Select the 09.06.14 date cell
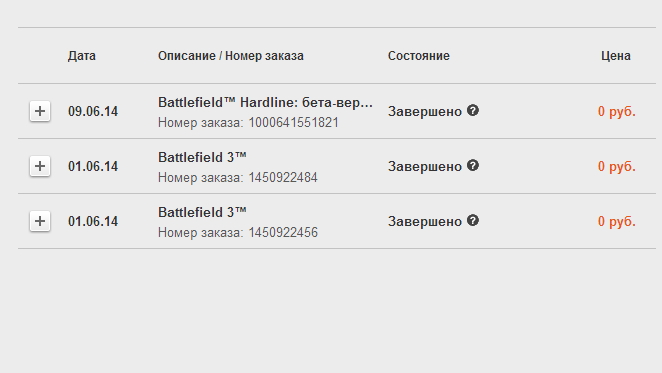 point(93,112)
